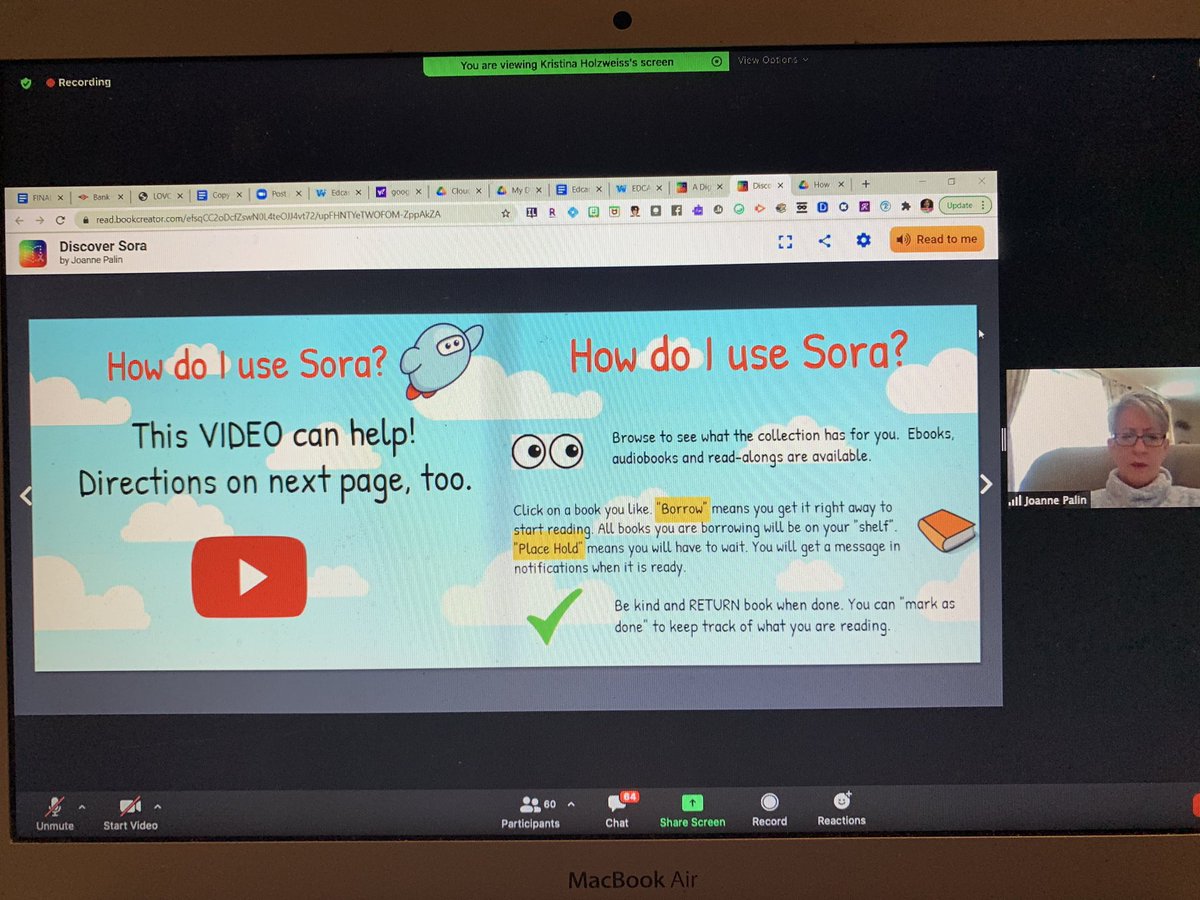
Task: Expand the arrow next to Participants count
Action: (571, 804)
